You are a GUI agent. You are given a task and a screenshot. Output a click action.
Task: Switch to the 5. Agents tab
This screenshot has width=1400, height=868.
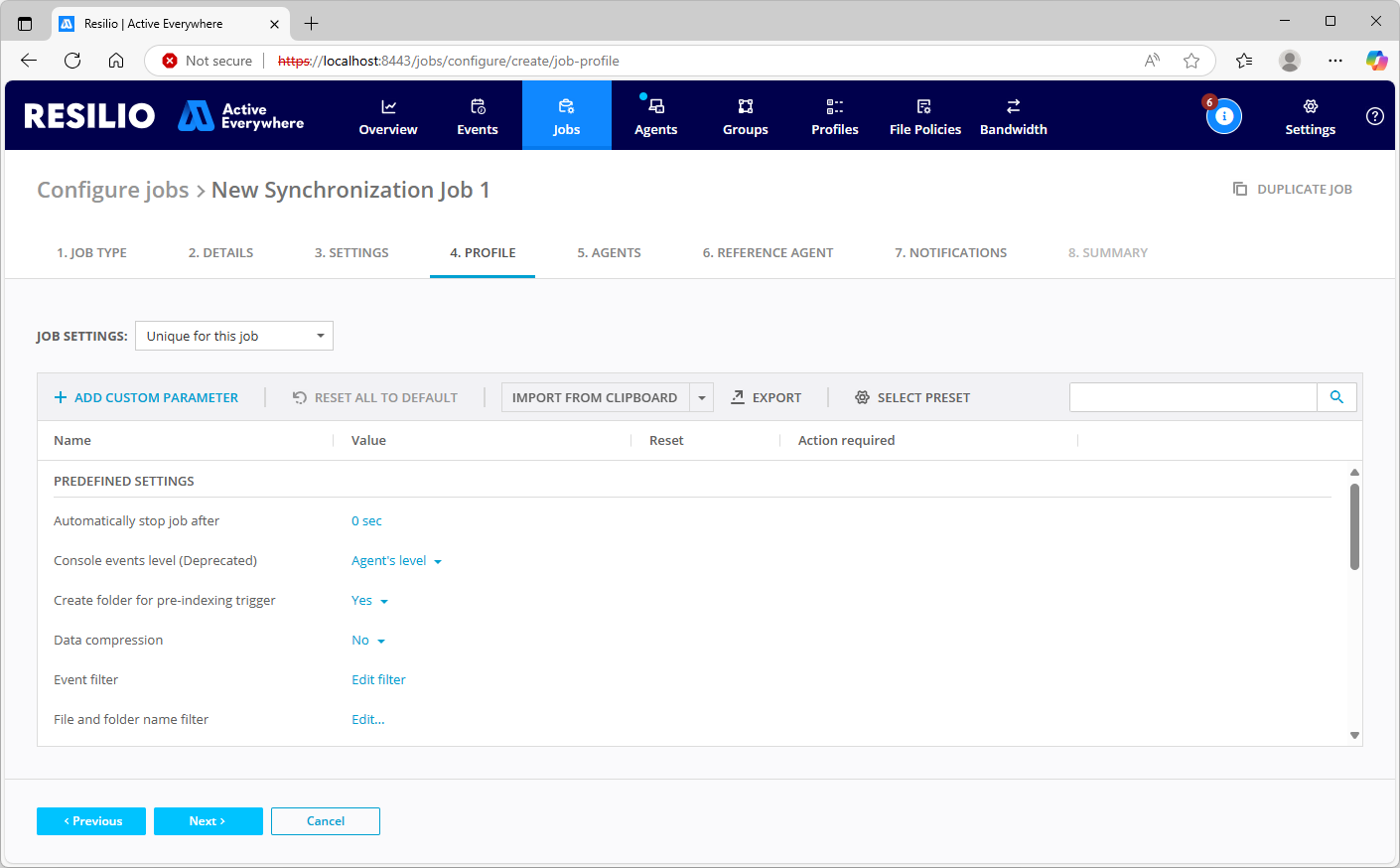[x=609, y=253]
